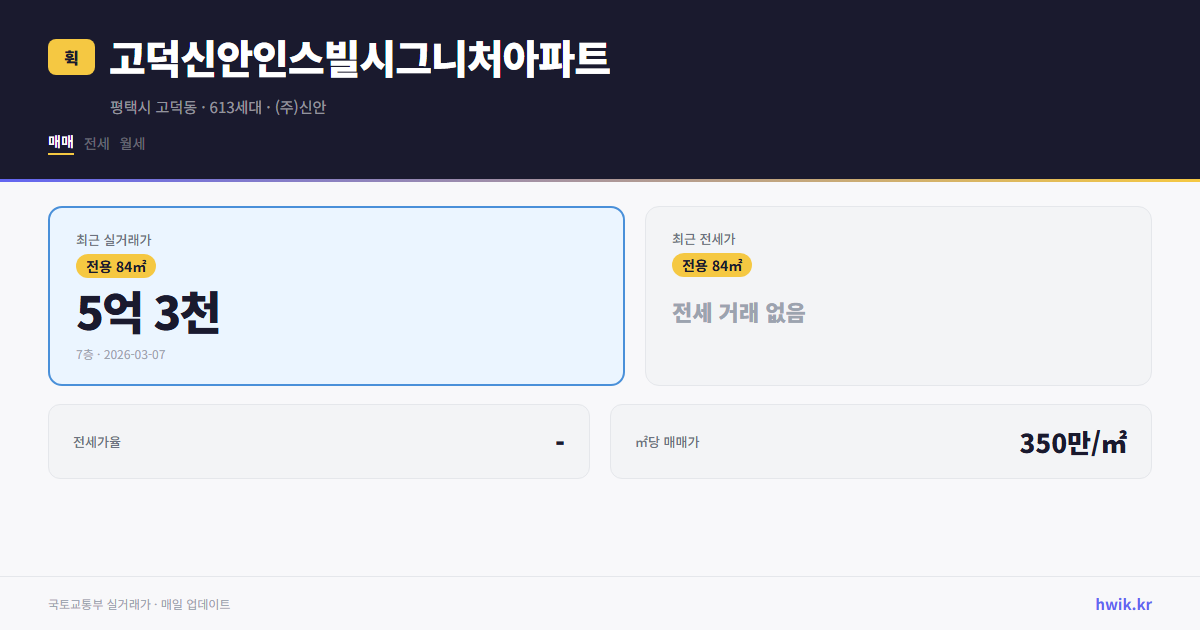Image resolution: width=1200 pixels, height=630 pixels.
Task: Click the 매일 업데이트 footer text
Action: [x=197, y=604]
